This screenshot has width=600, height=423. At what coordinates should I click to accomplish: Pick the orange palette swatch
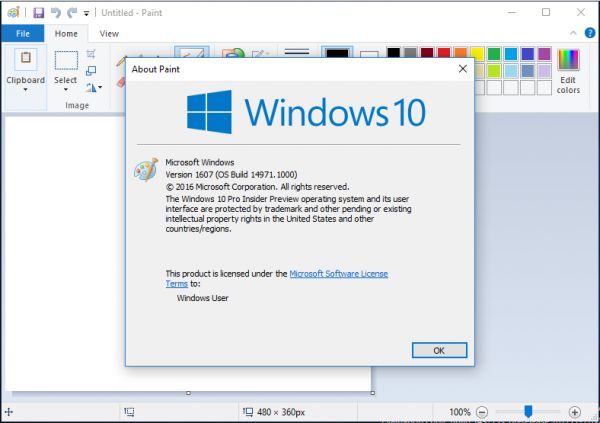[x=461, y=54]
